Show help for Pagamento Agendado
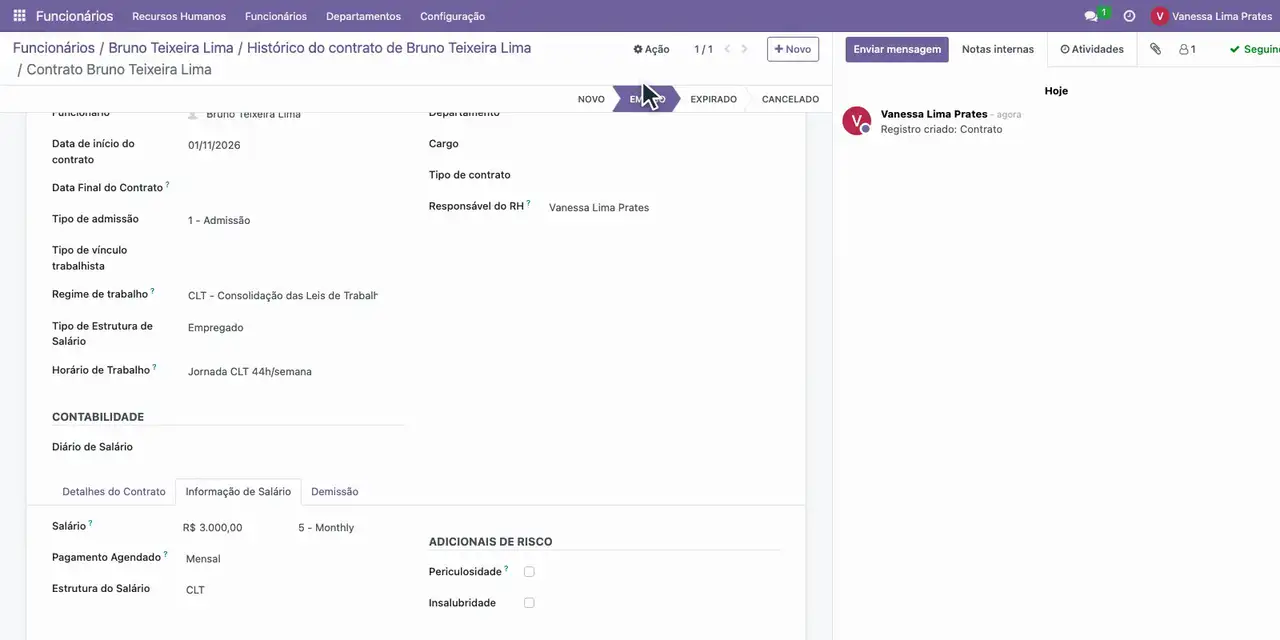This screenshot has width=1280, height=640. point(165,554)
